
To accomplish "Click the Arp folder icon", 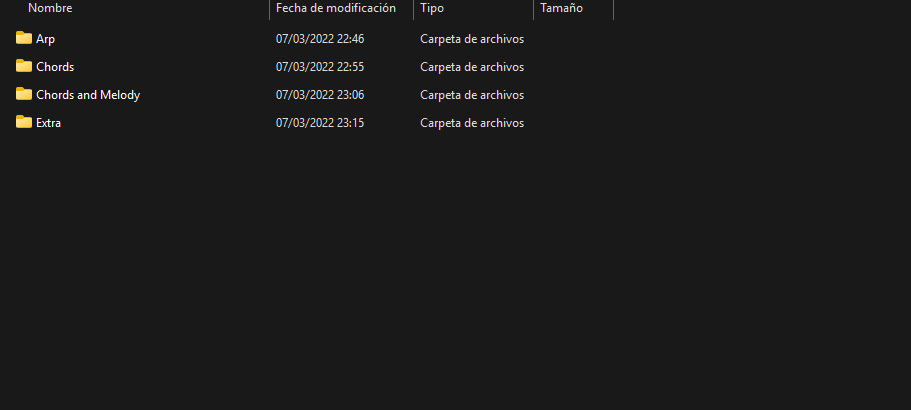I will coord(24,38).
